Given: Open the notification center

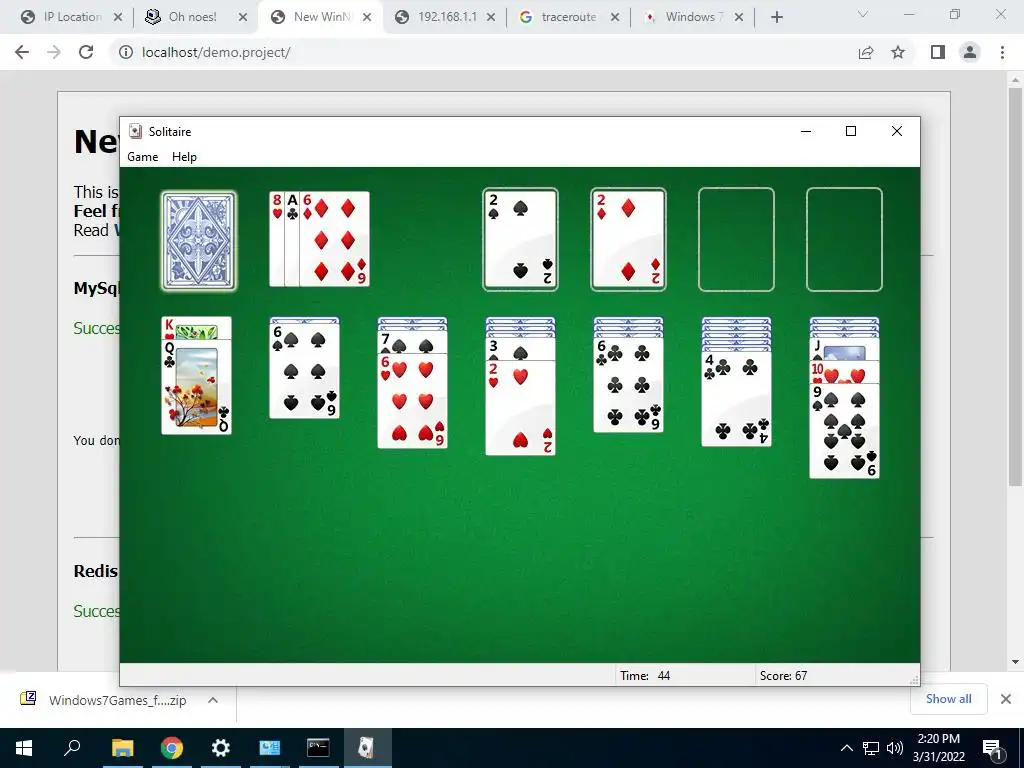Looking at the screenshot, I should (992, 748).
